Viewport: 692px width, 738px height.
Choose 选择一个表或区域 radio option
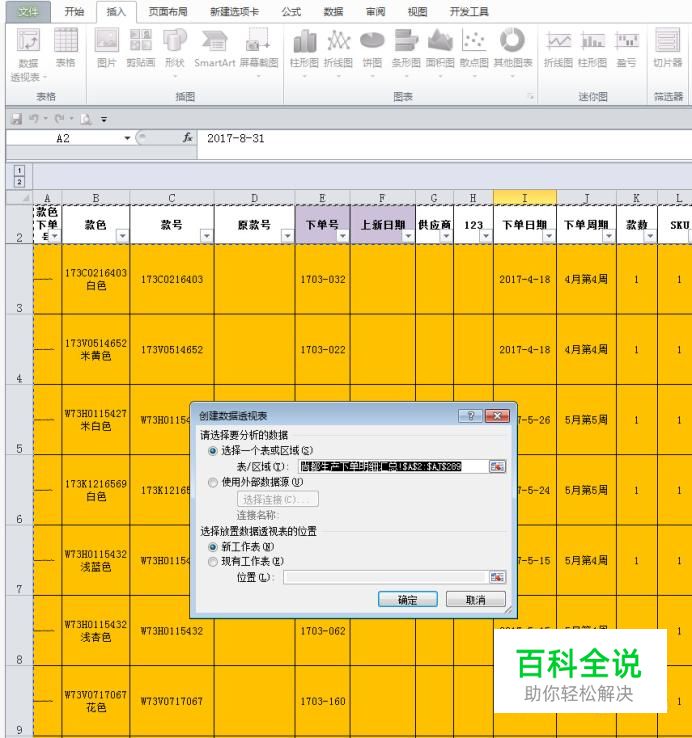(213, 451)
